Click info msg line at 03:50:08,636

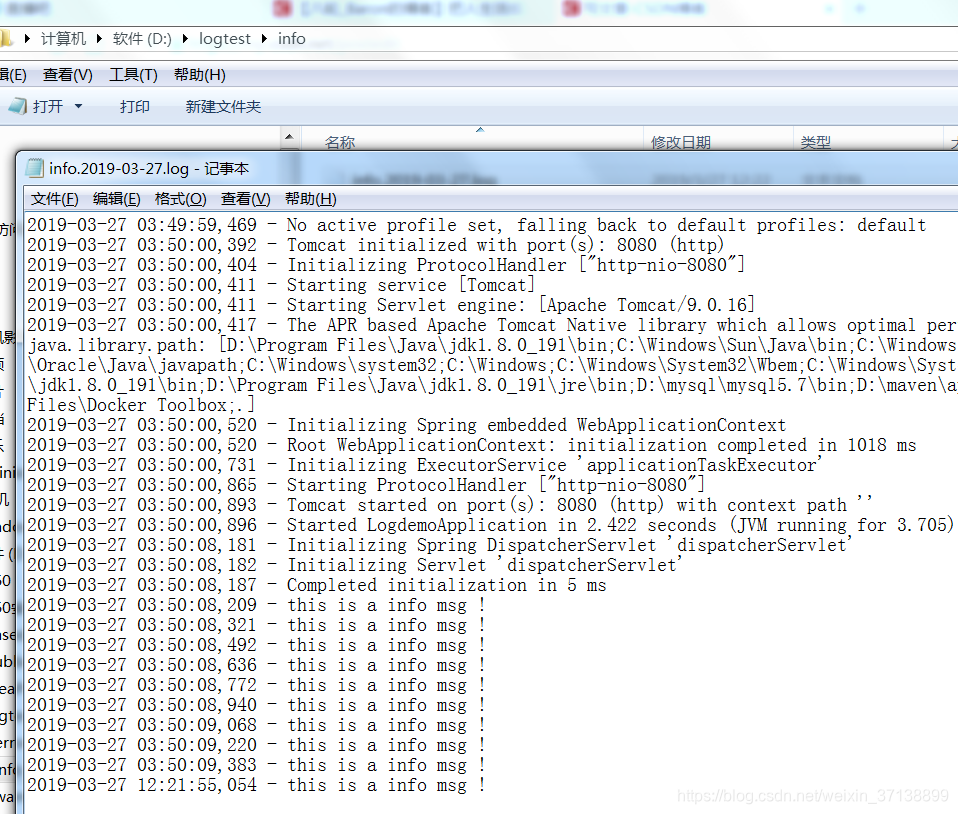pyautogui.click(x=257, y=665)
